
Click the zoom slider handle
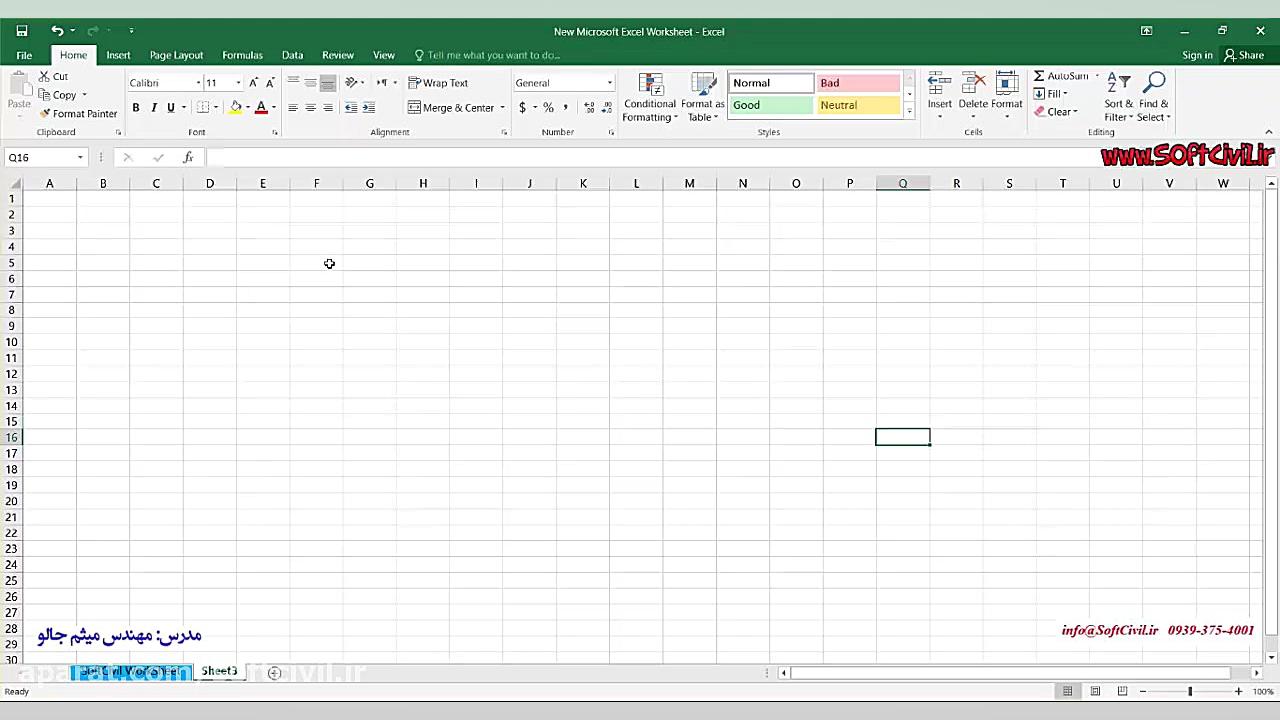click(1190, 691)
